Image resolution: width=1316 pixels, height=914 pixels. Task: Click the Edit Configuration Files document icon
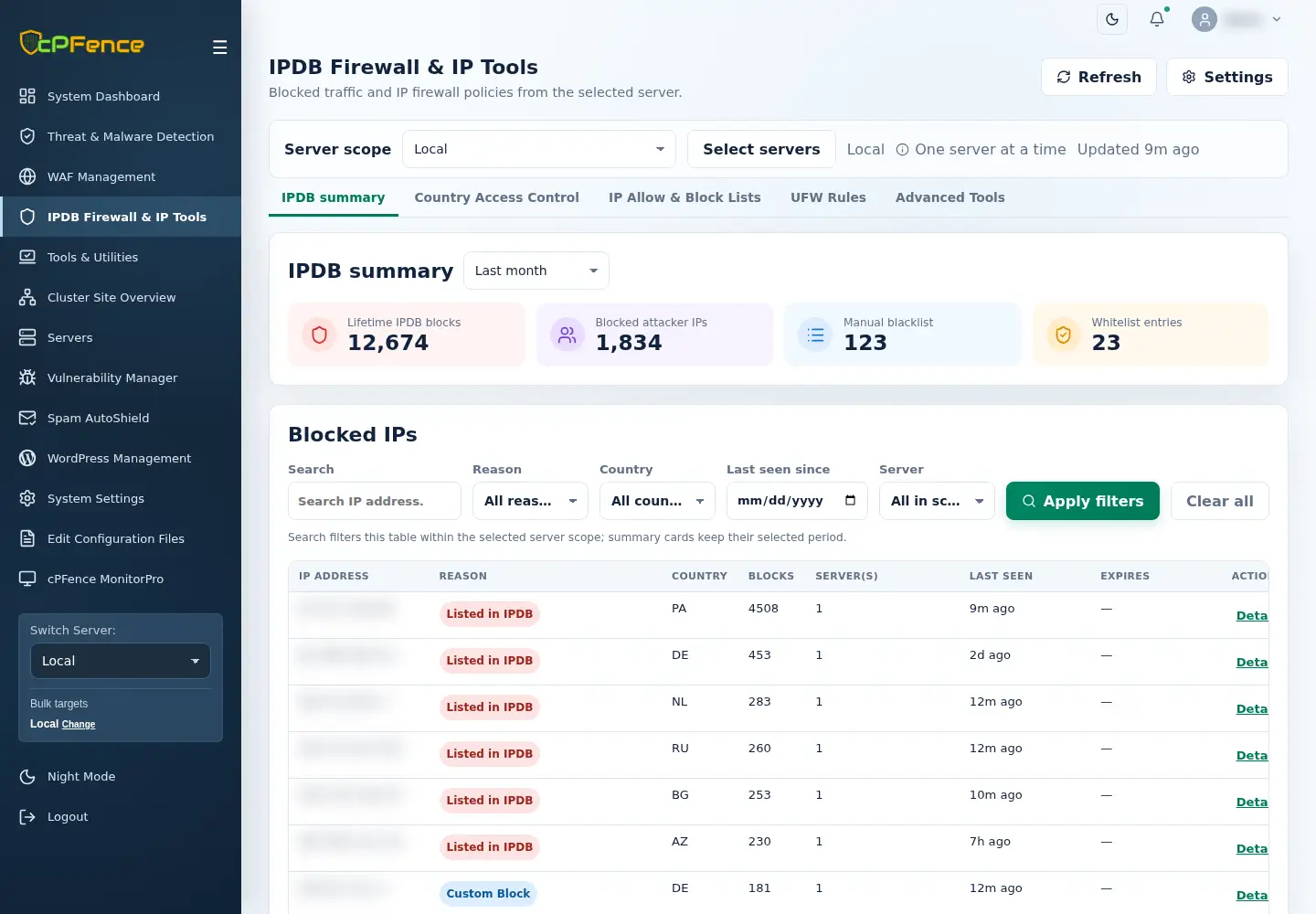coord(27,538)
